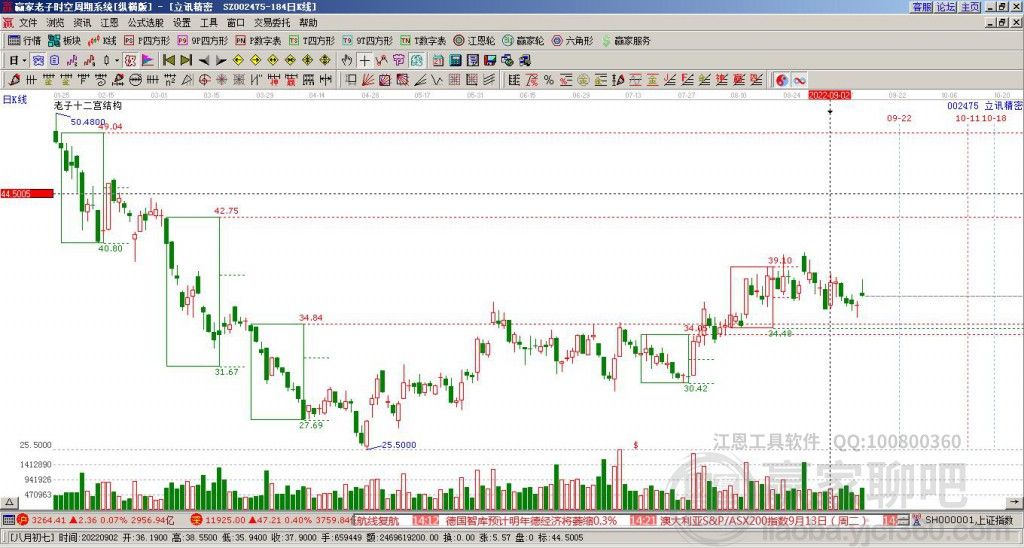Select the hand pan tool
This screenshot has width=1024, height=548.
(x=347, y=60)
